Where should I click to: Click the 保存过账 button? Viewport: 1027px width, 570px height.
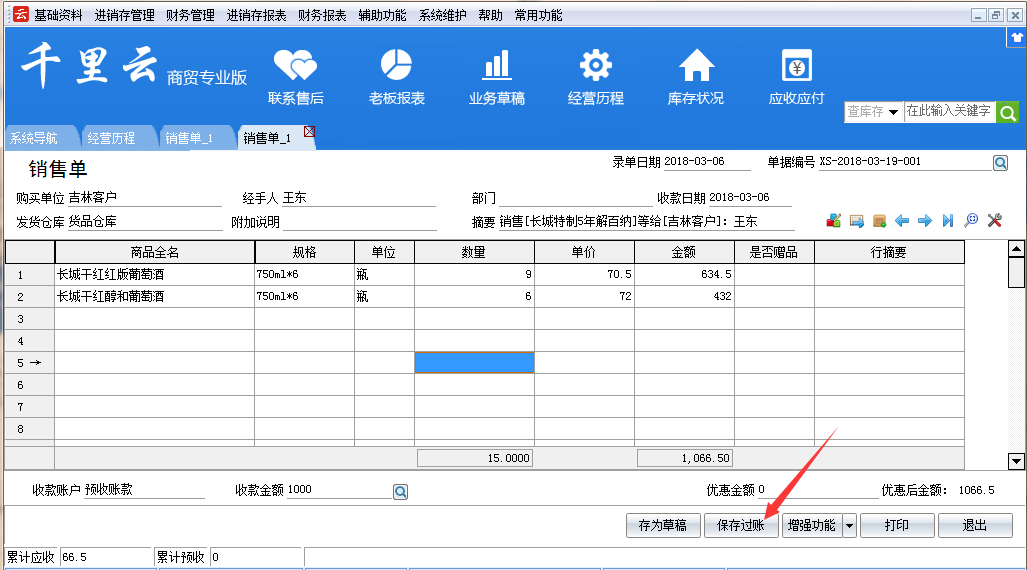click(741, 525)
